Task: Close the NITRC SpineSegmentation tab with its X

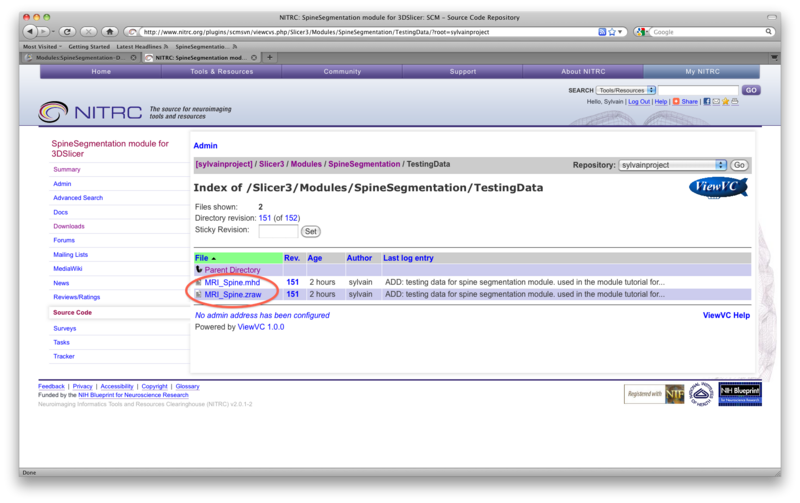Action: pyautogui.click(x=254, y=58)
